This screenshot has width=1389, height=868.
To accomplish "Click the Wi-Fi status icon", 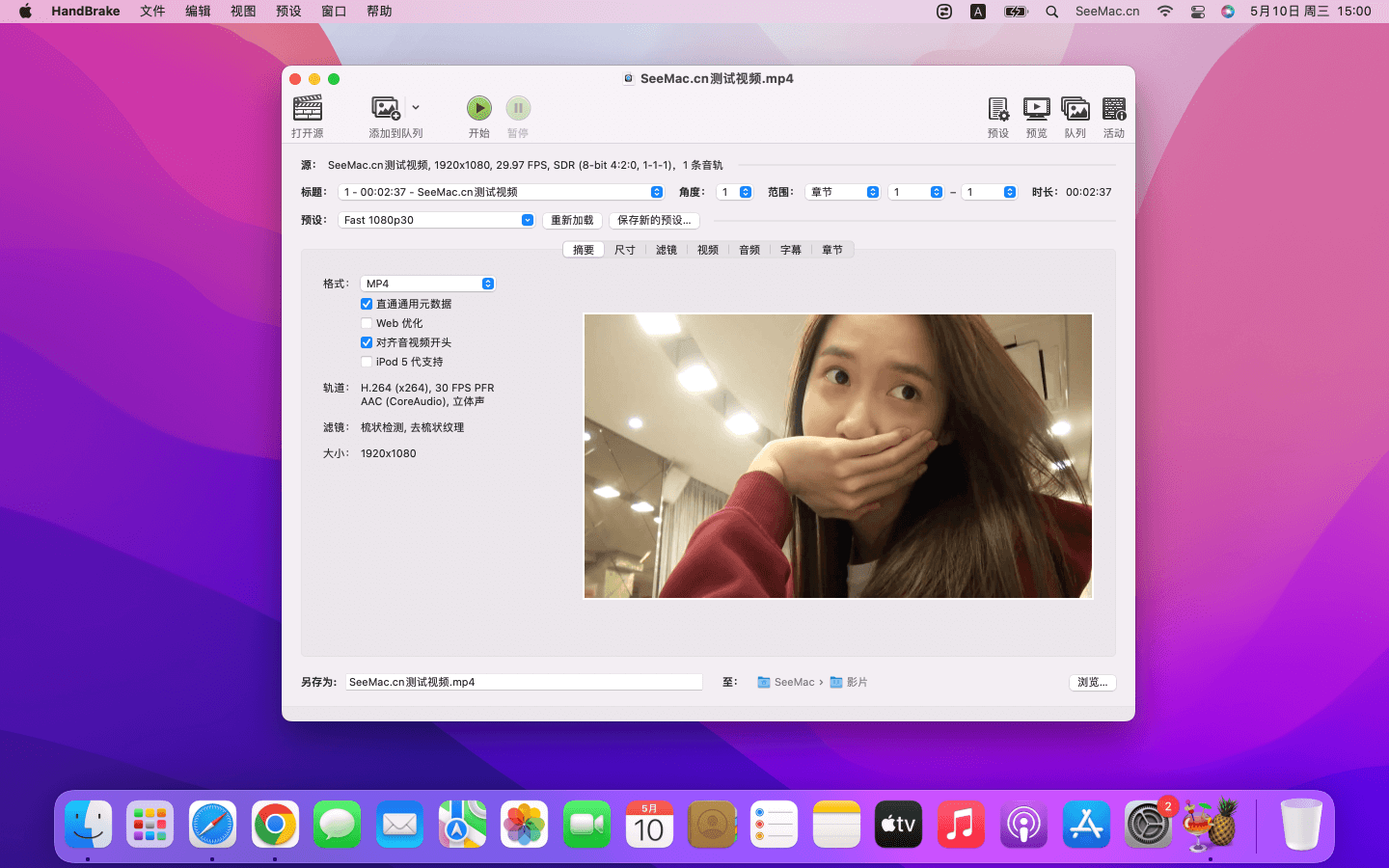I will [x=1165, y=12].
